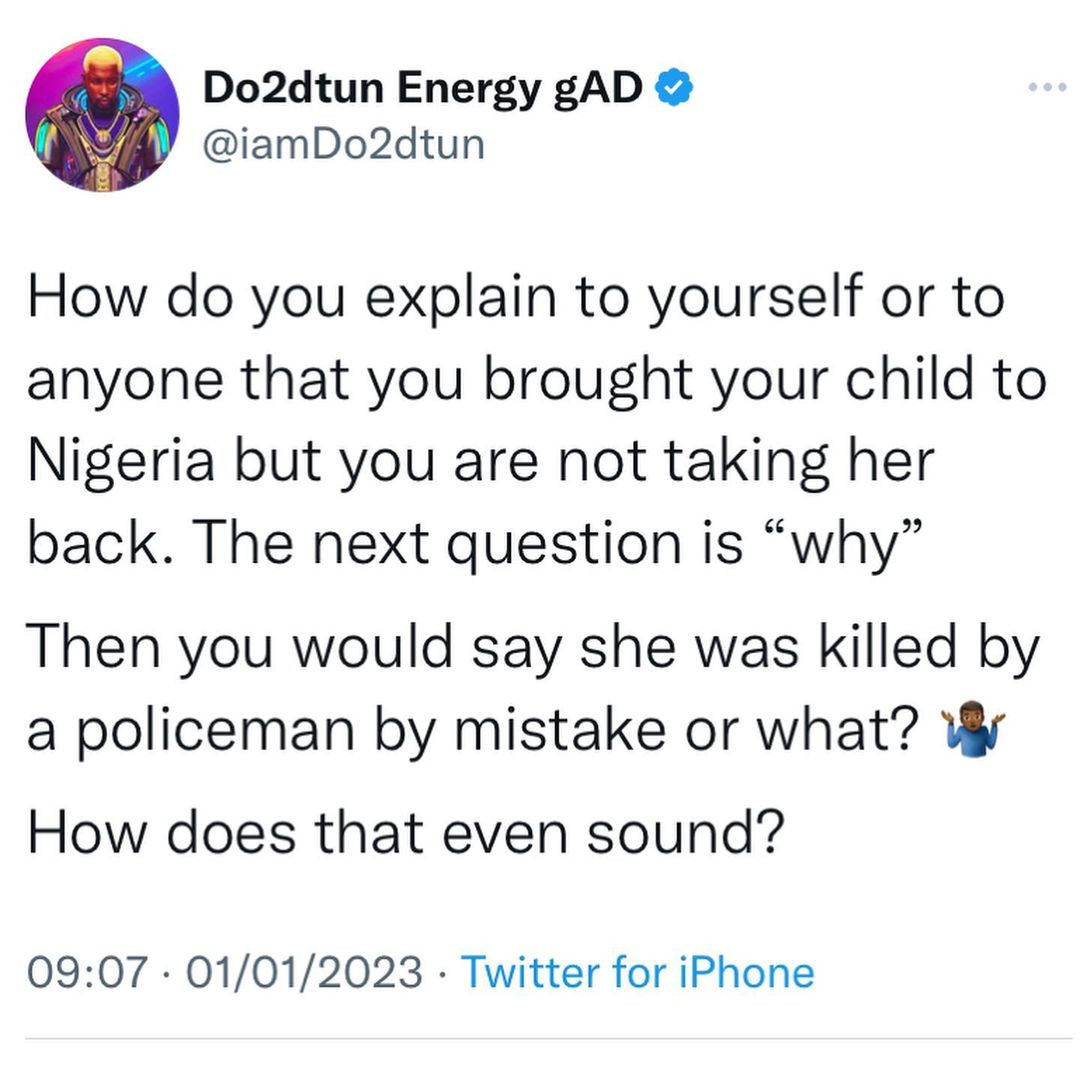Open the @iamDo2dtun handle link
Viewport: 1080px width, 1080px height.
coord(344,144)
